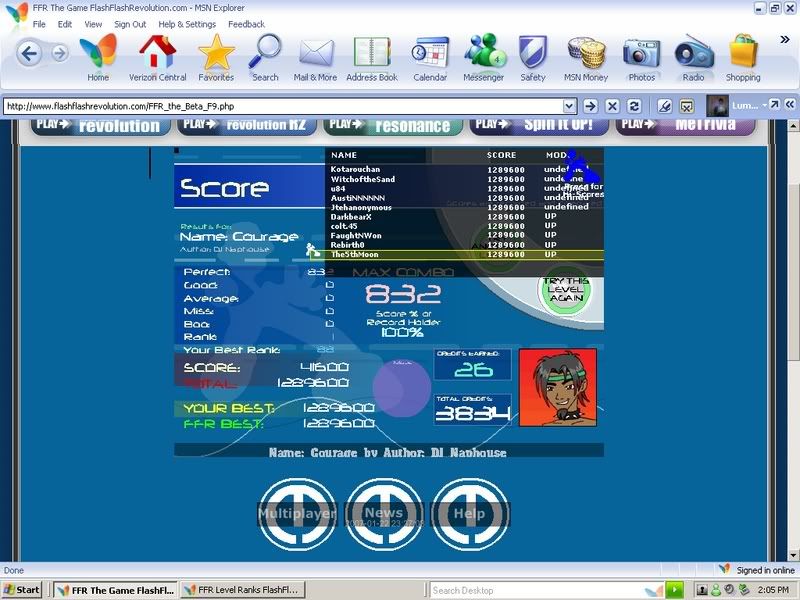Viewport: 800px width, 600px height.
Task: Click the Favorites star icon
Action: (216, 55)
